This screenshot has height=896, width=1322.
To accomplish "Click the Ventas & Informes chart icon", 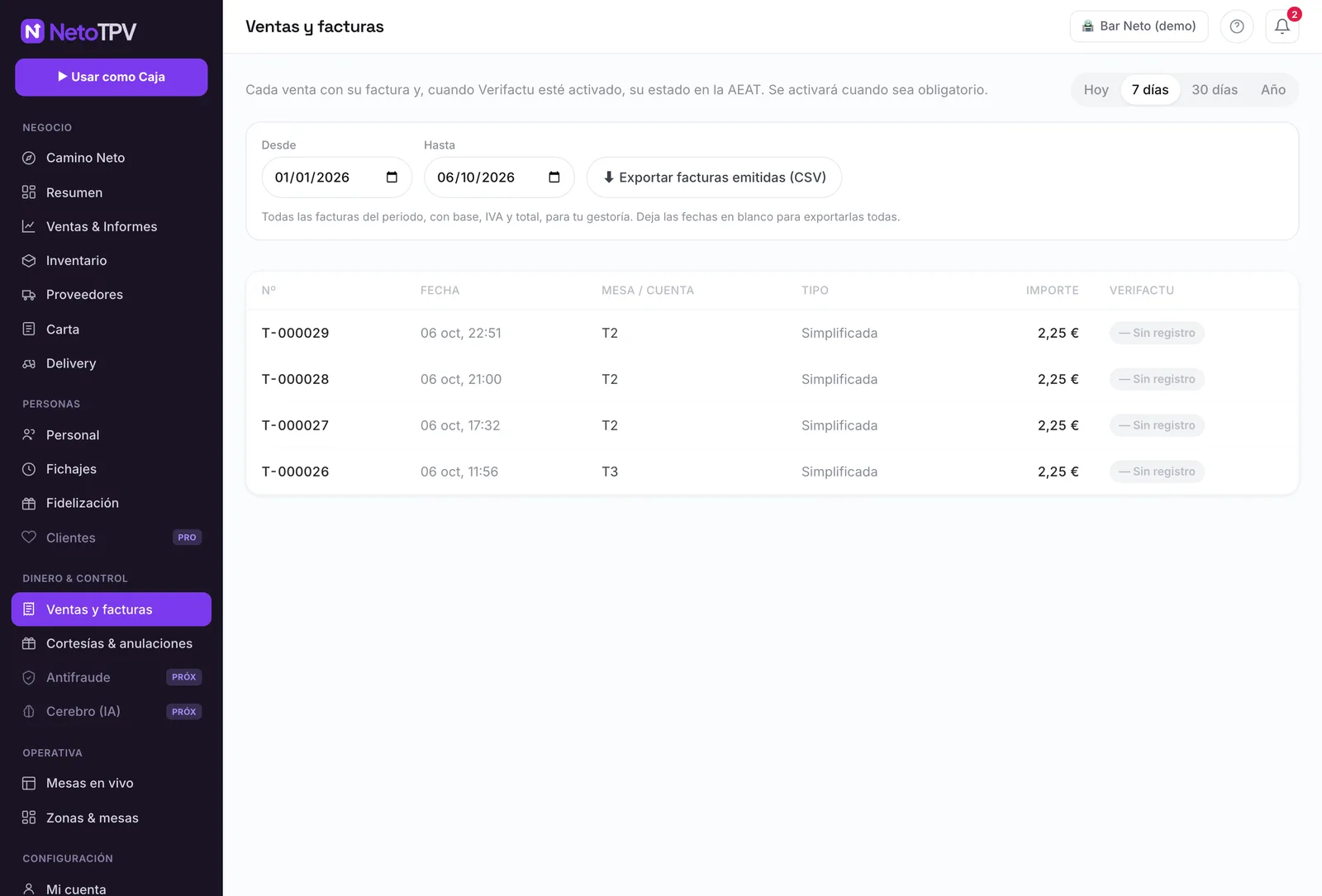I will pos(29,226).
